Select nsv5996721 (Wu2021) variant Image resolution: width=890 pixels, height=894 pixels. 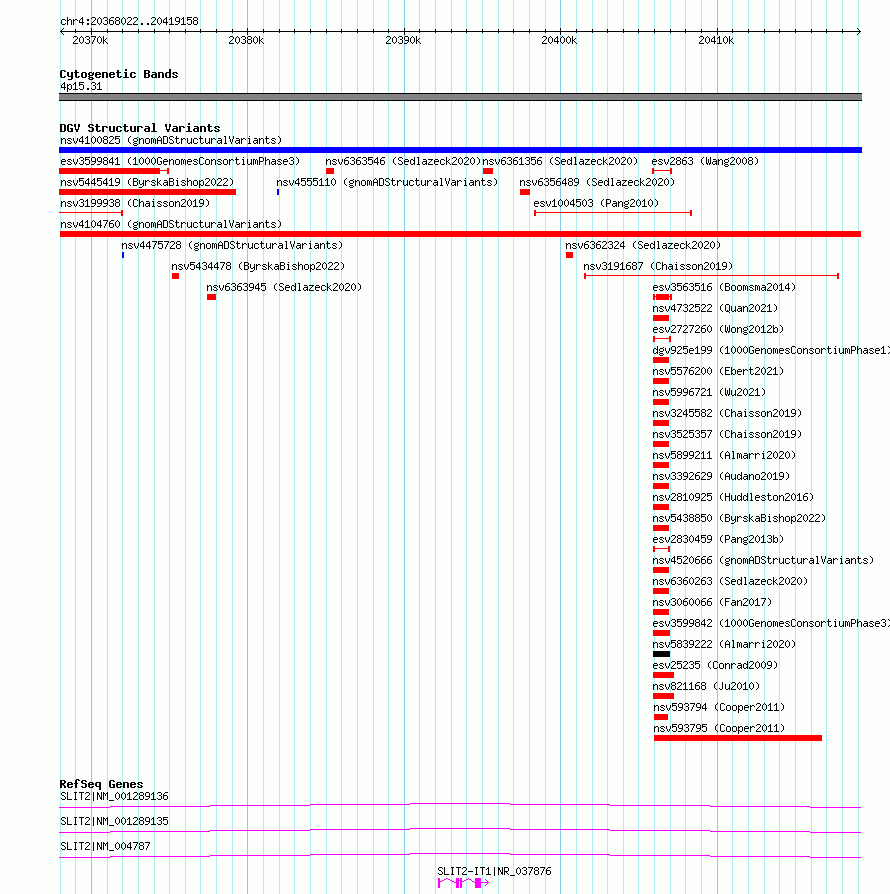point(709,393)
